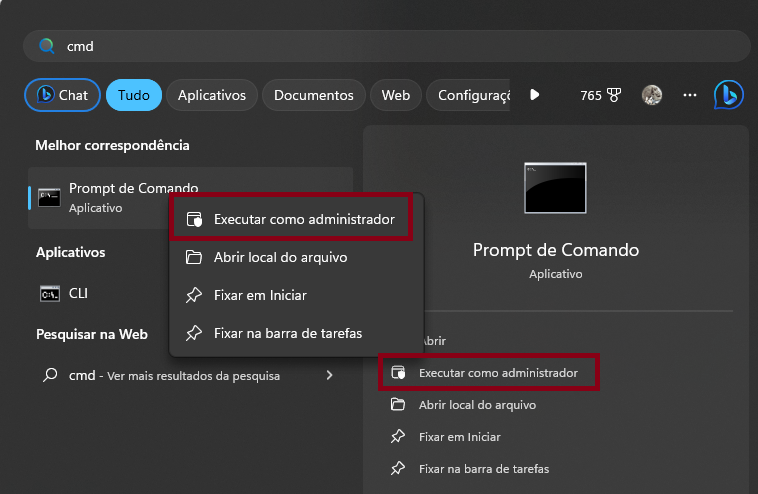Image resolution: width=758 pixels, height=494 pixels.
Task: Select Prompt de Comando best match result
Action: (190, 198)
